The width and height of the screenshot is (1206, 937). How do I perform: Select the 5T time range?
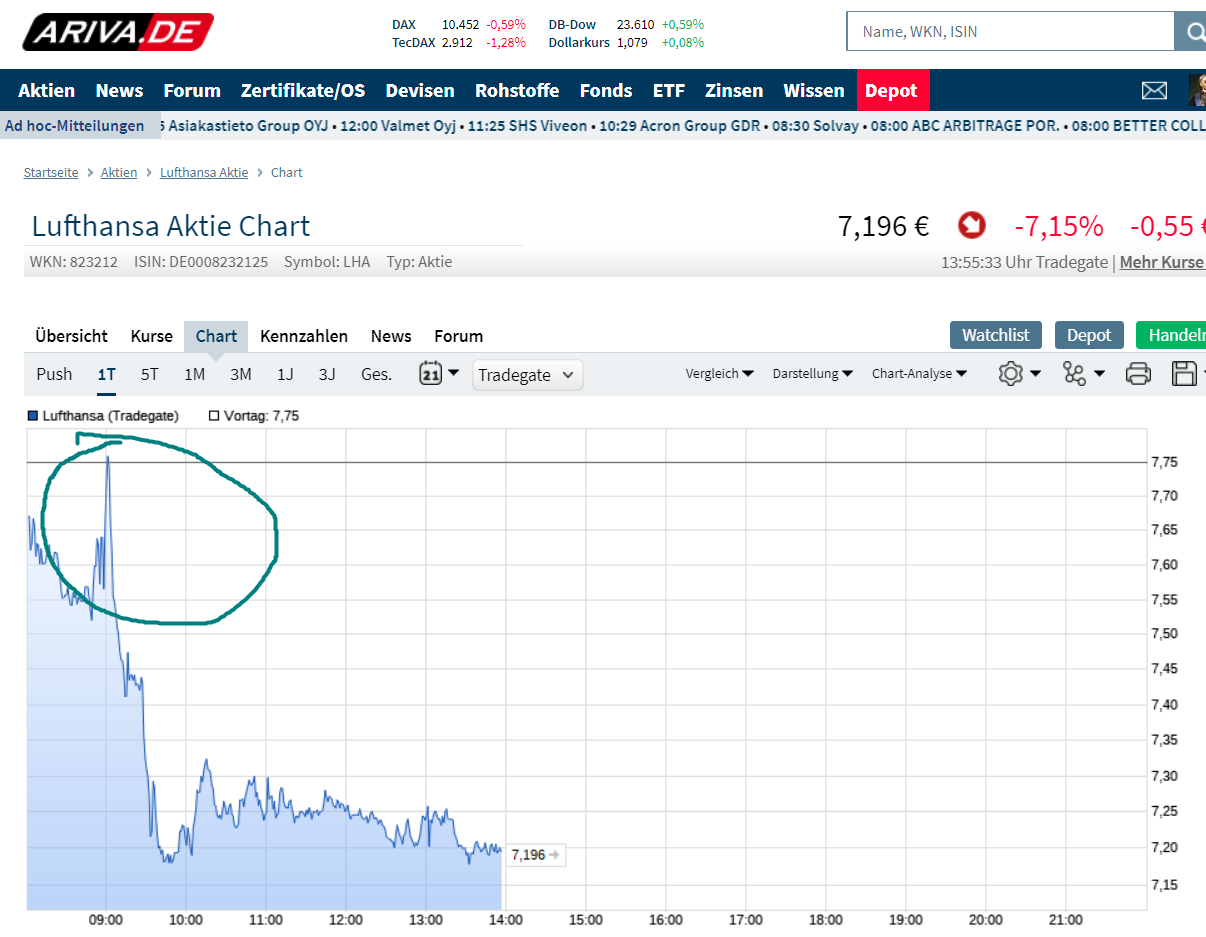(150, 374)
